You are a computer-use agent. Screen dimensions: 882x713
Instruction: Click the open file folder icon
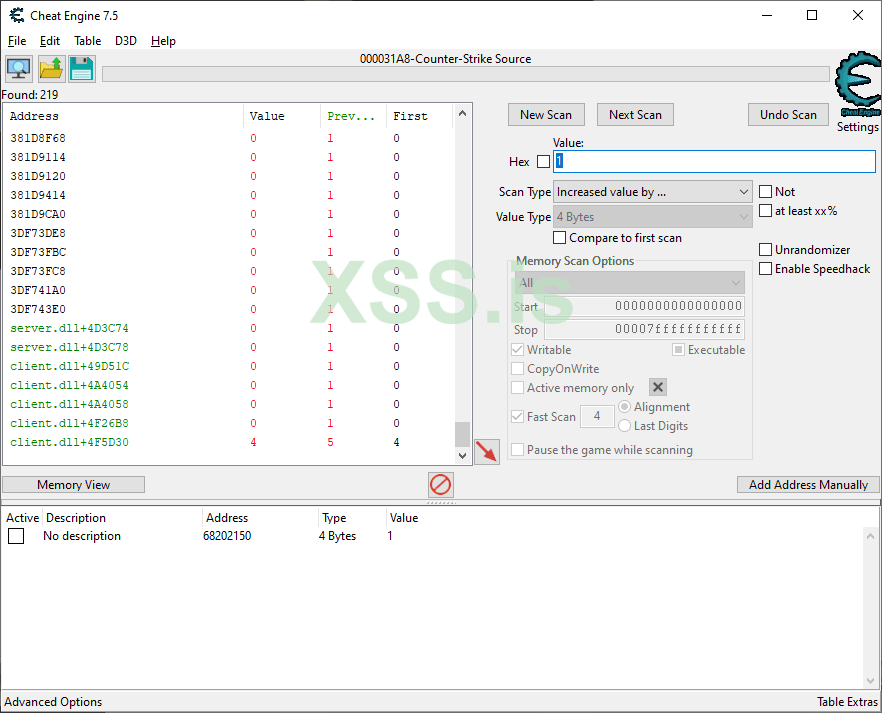51,69
